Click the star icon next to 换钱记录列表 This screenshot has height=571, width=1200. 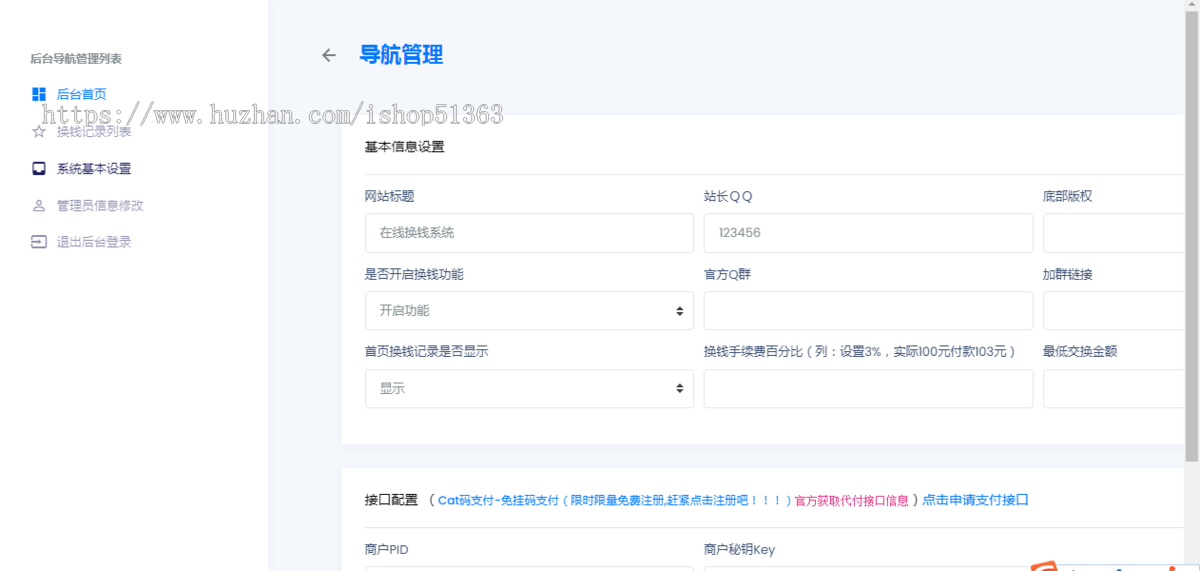pyautogui.click(x=39, y=131)
